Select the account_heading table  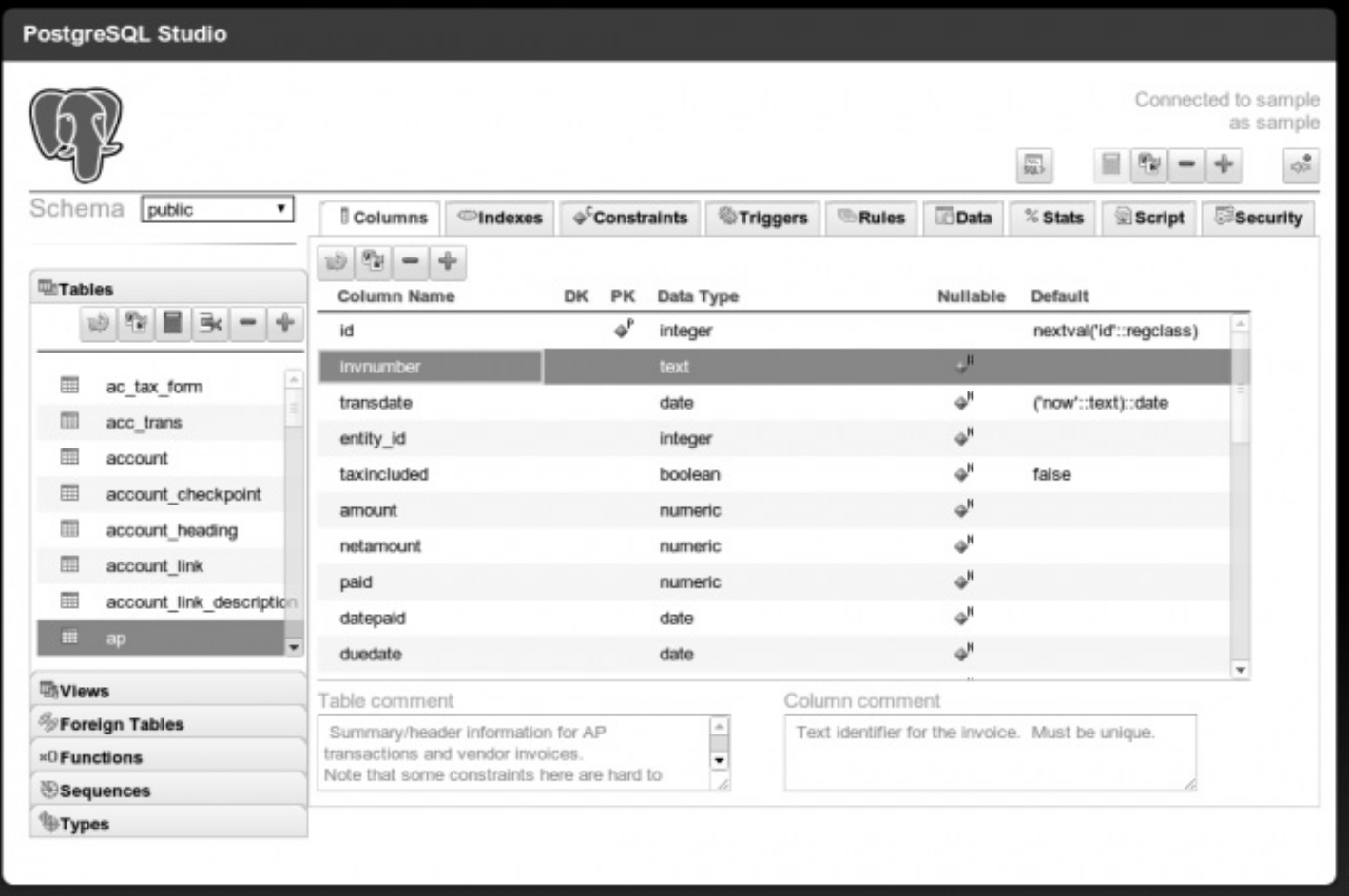click(x=171, y=530)
